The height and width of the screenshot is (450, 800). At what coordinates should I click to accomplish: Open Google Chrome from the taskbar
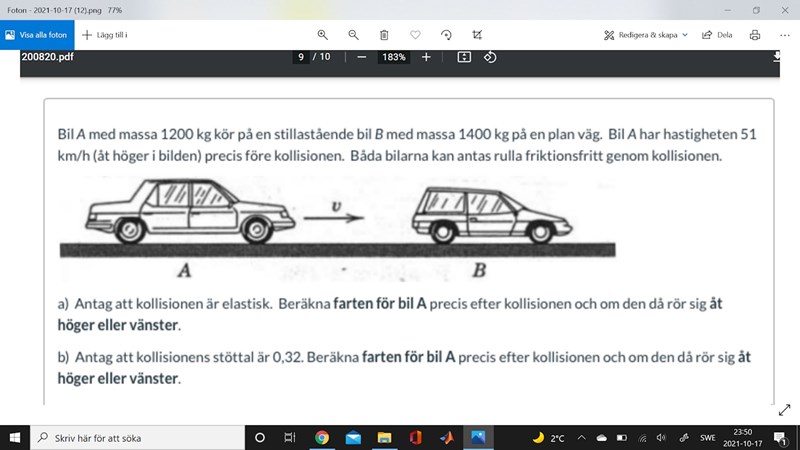322,437
